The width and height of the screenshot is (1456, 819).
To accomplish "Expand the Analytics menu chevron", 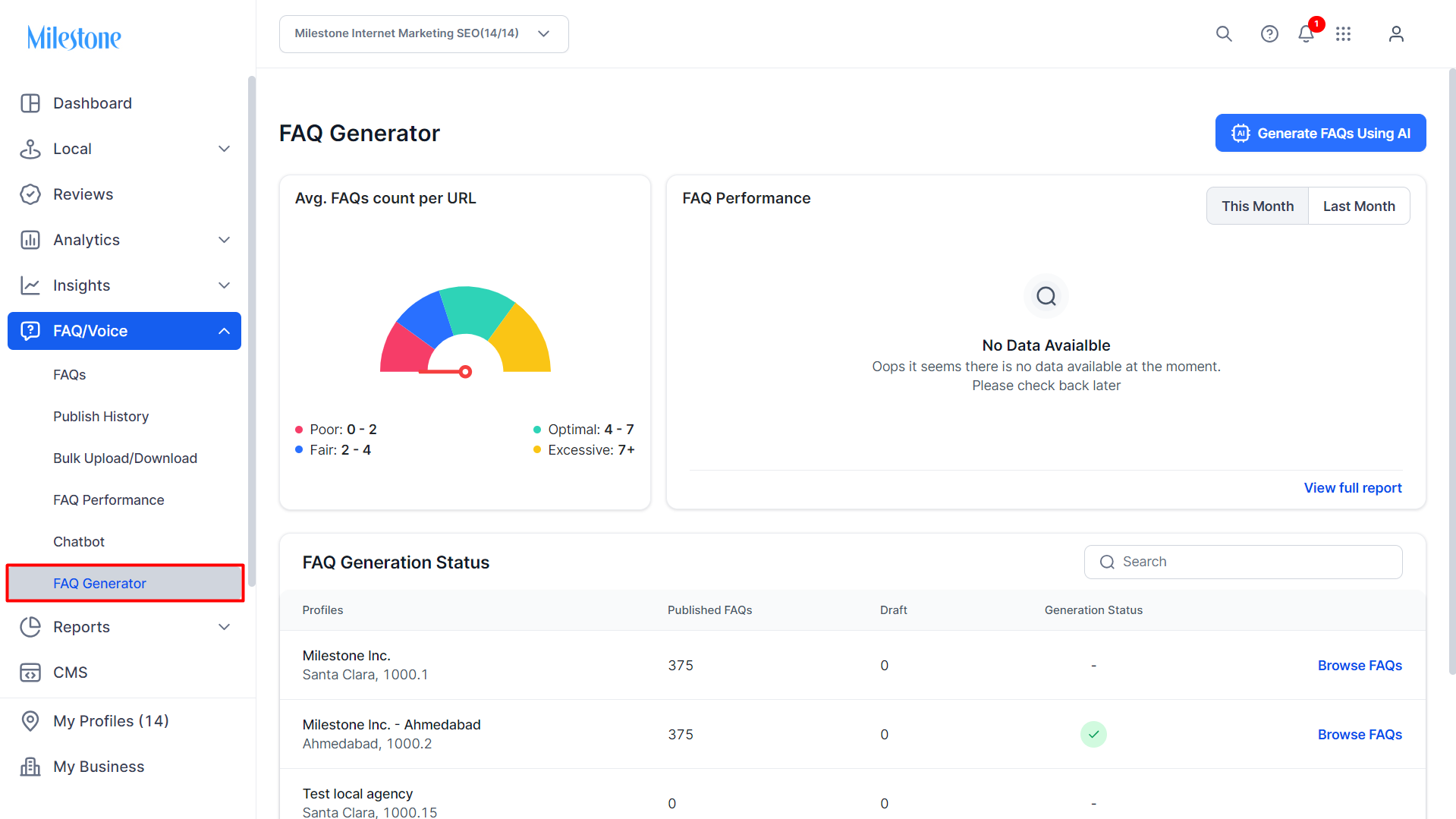I will click(224, 240).
